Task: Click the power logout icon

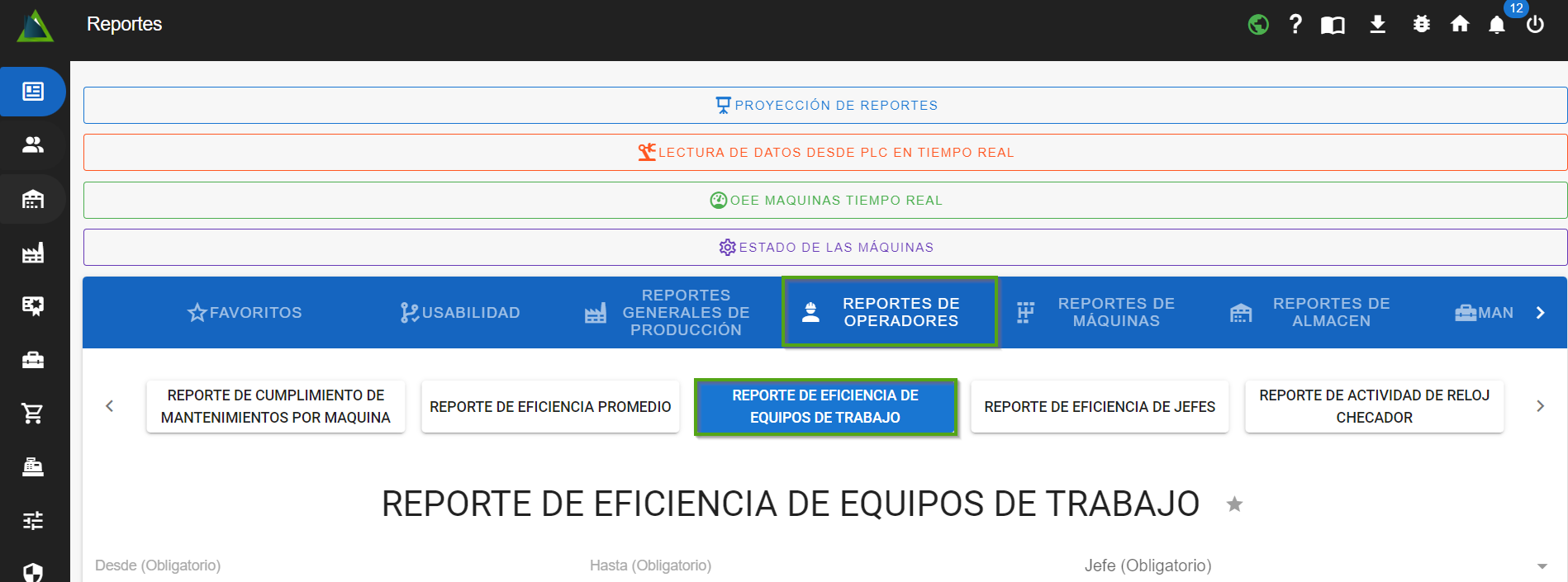Action: point(1535,25)
